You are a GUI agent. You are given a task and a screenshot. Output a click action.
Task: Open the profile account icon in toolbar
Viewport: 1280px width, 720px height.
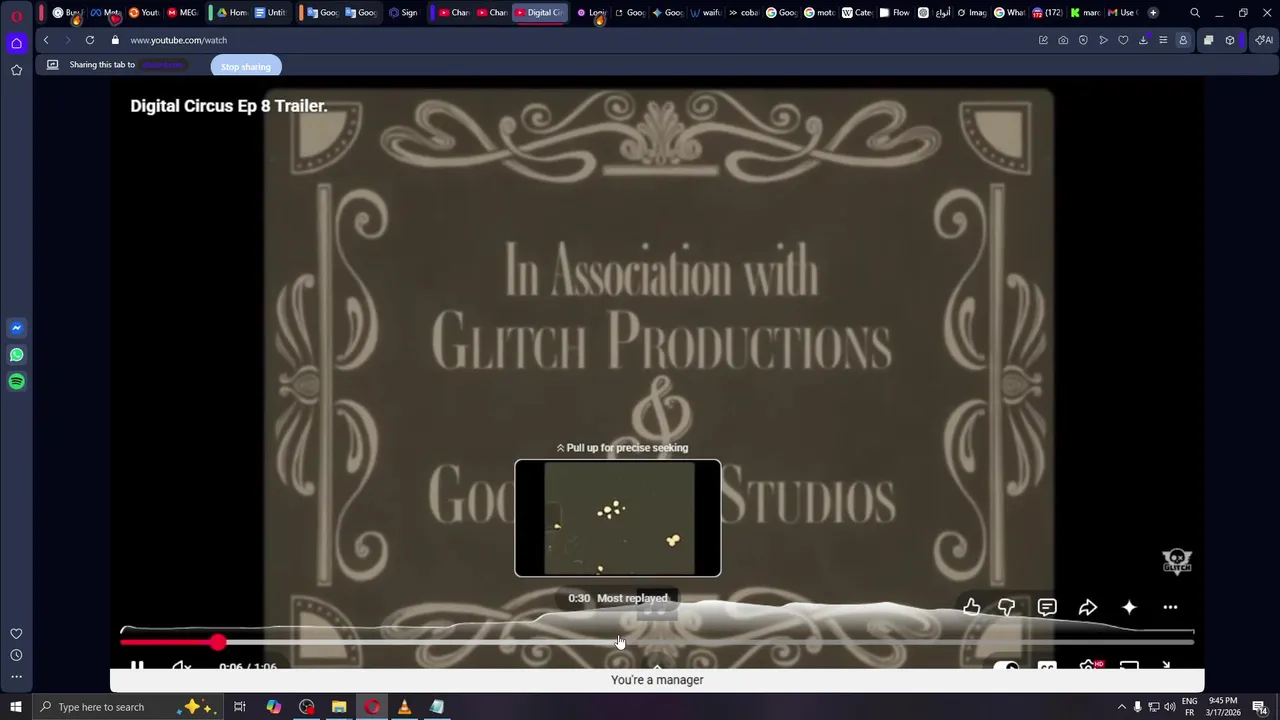pos(1183,40)
